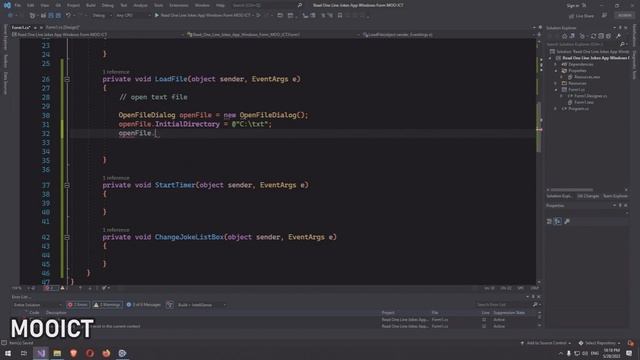Toggle the Warnings filter in Error List

(x=107, y=305)
